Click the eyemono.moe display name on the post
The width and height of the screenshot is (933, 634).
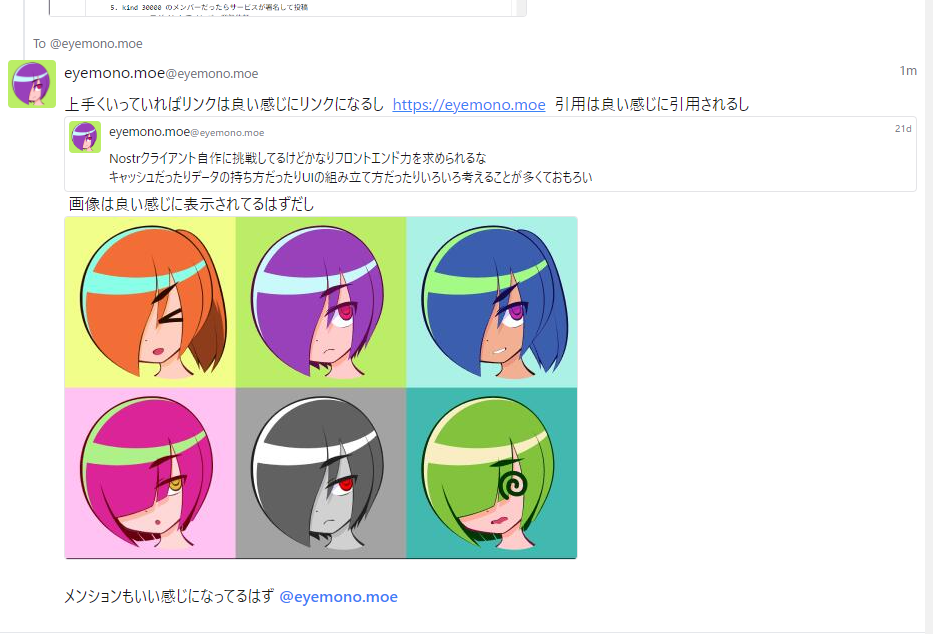coord(114,73)
